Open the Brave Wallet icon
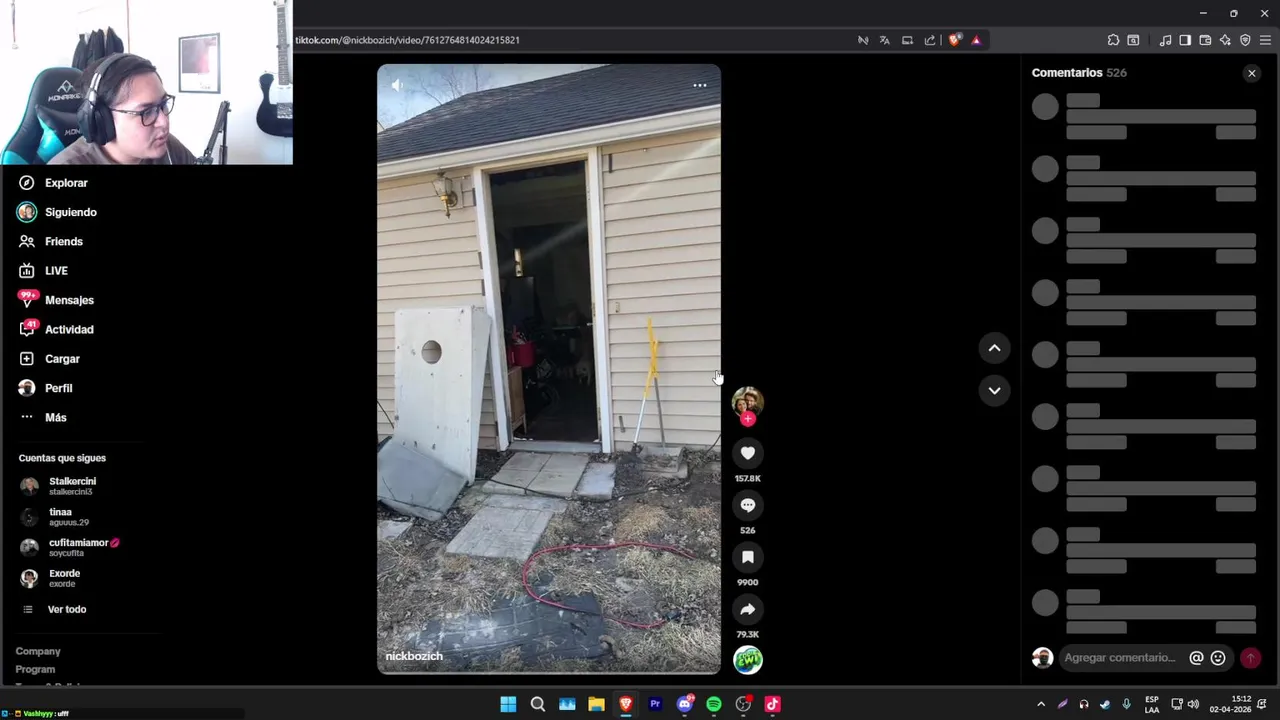Viewport: 1280px width, 720px height. (x=1205, y=40)
